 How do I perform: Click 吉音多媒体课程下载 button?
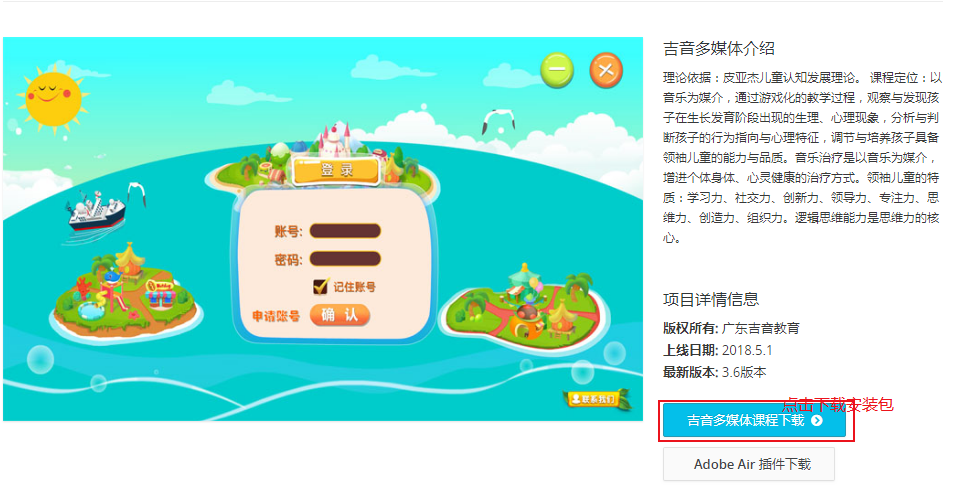point(754,421)
